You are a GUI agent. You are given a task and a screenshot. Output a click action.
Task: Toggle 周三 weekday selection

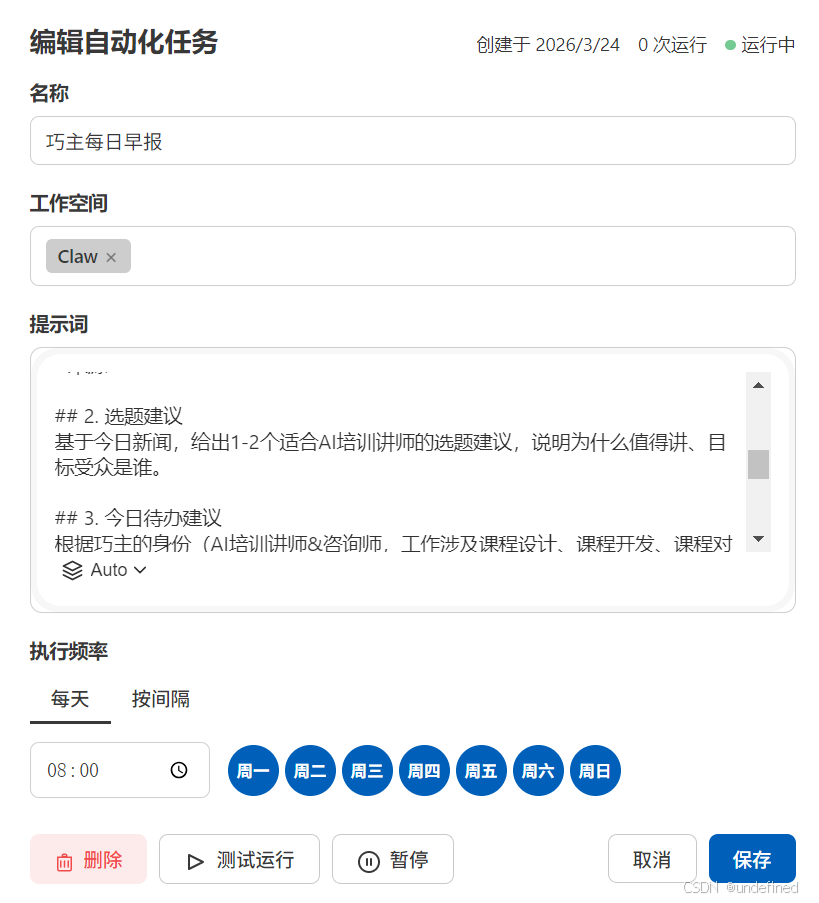tap(367, 771)
